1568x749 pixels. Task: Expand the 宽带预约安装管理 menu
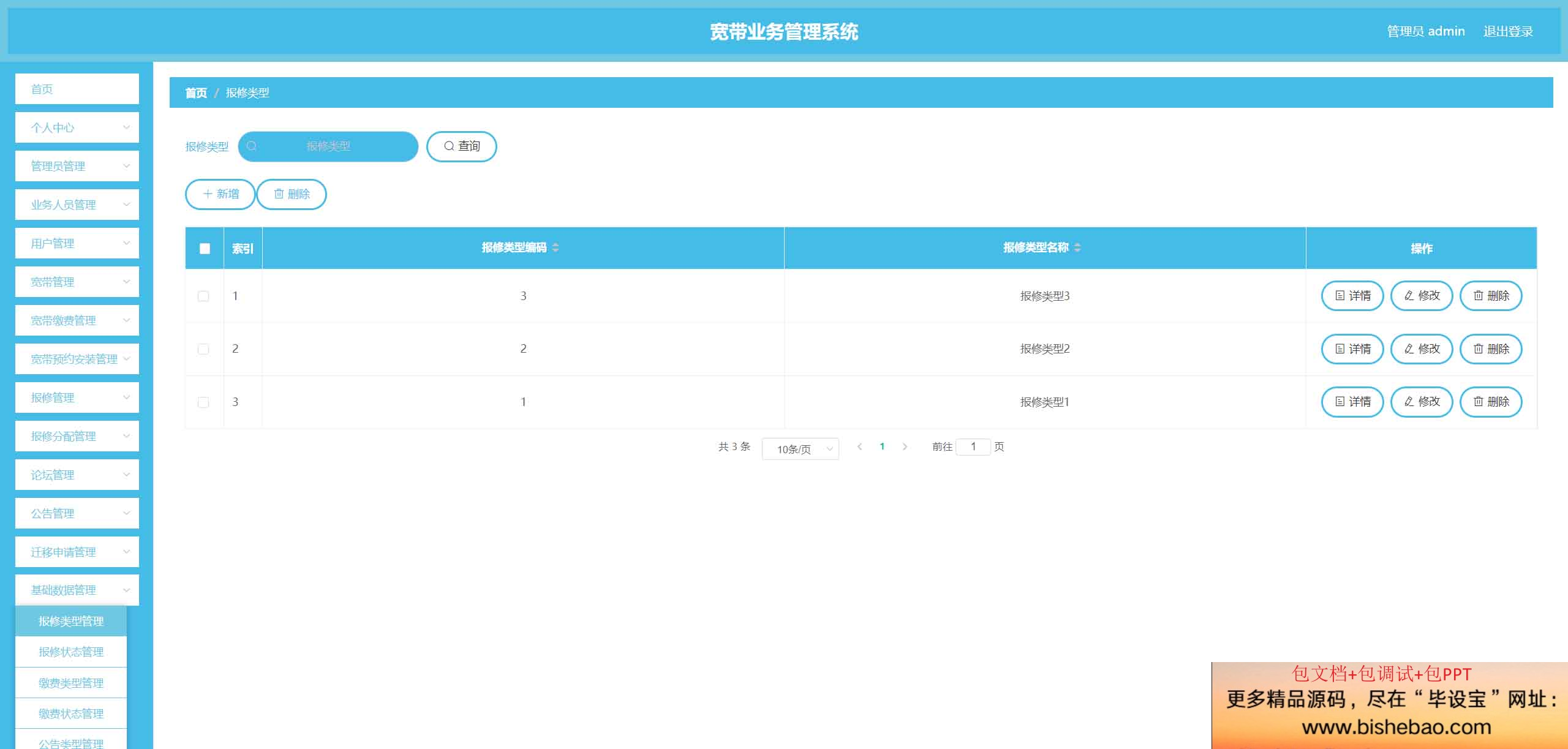(77, 359)
